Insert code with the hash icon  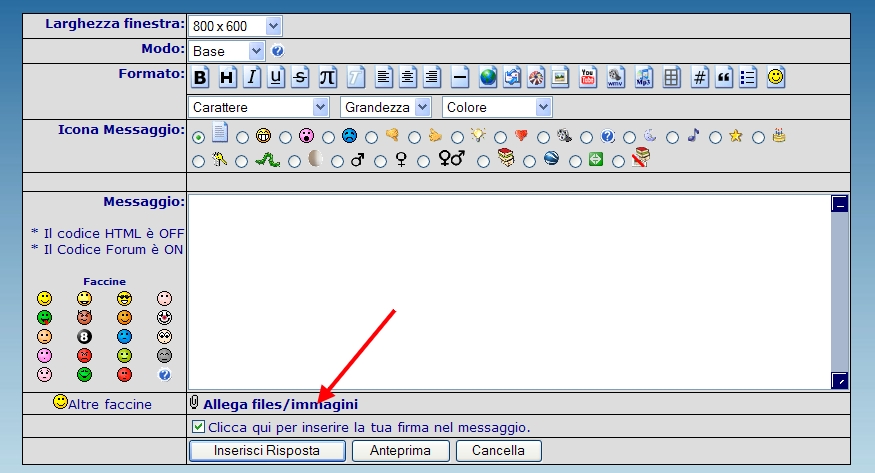click(x=699, y=77)
